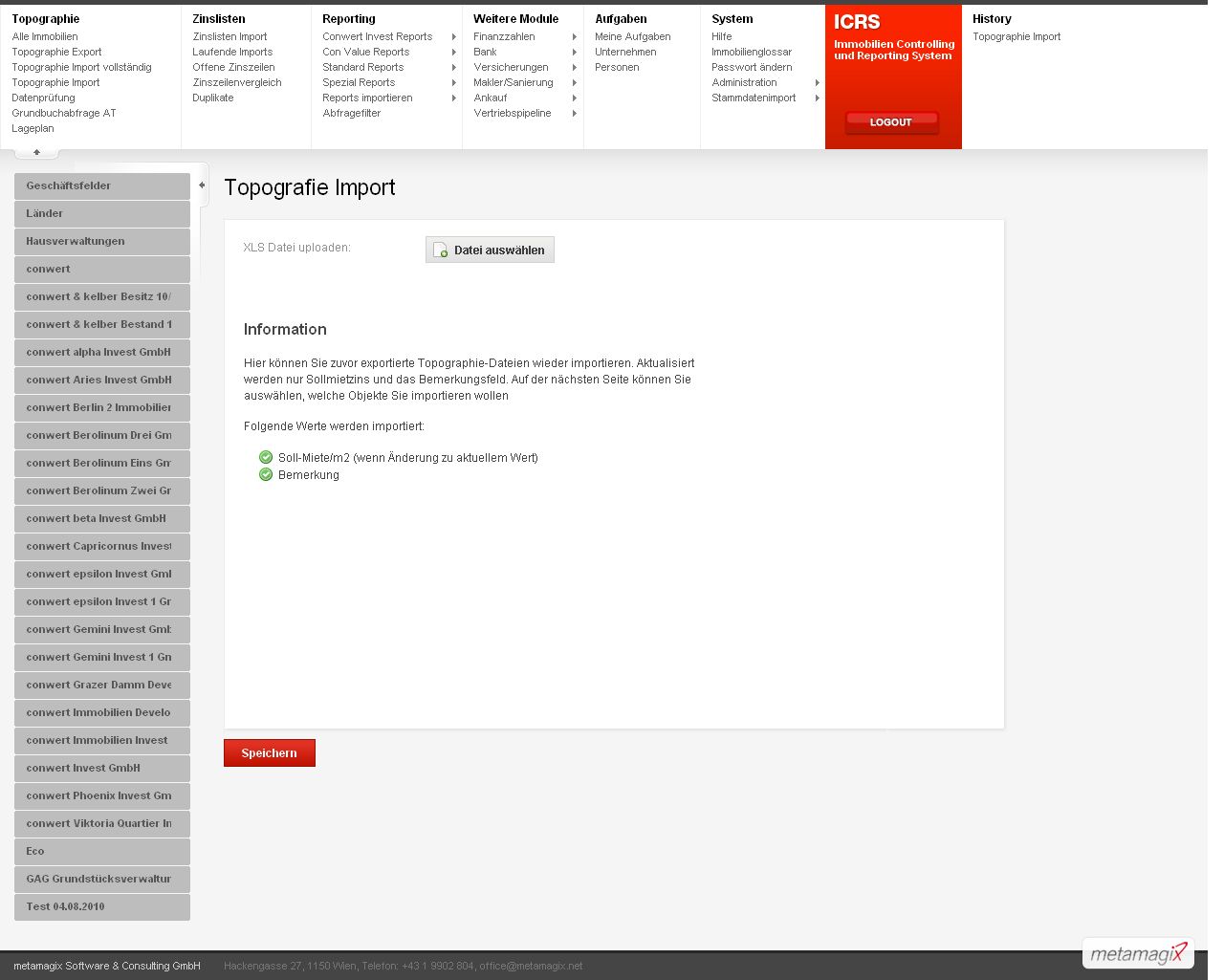
Task: Click the ICRS logo title
Action: point(857,22)
